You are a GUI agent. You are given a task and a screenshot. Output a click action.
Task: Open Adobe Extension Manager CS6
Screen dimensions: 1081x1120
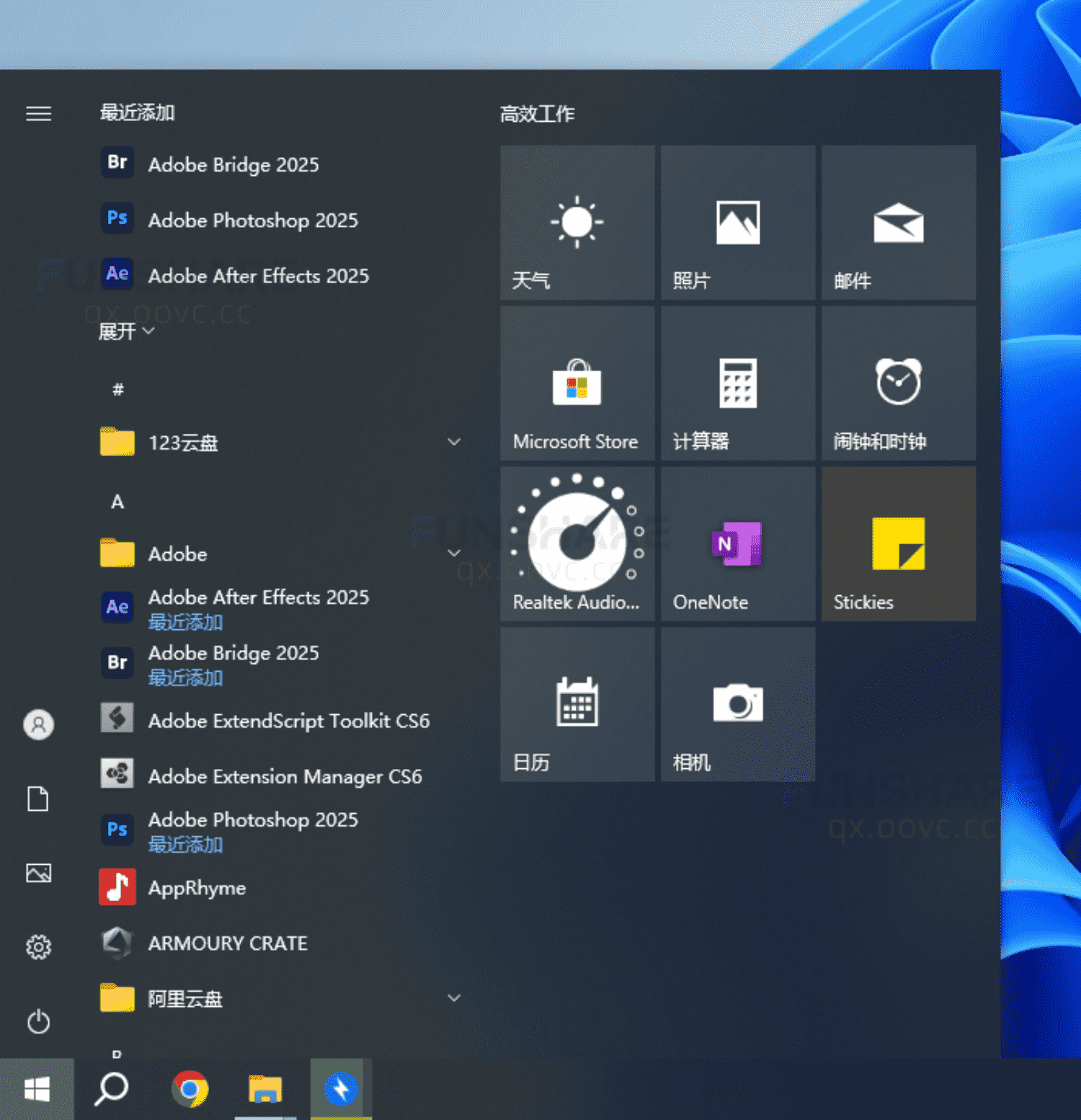click(x=285, y=776)
